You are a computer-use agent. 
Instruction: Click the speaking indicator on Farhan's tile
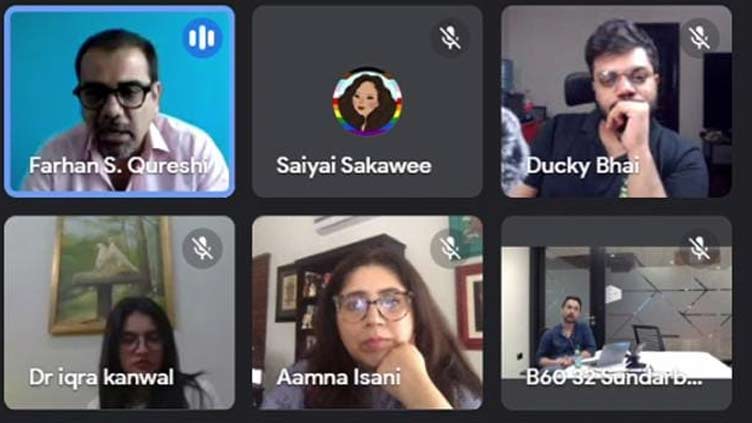(202, 37)
